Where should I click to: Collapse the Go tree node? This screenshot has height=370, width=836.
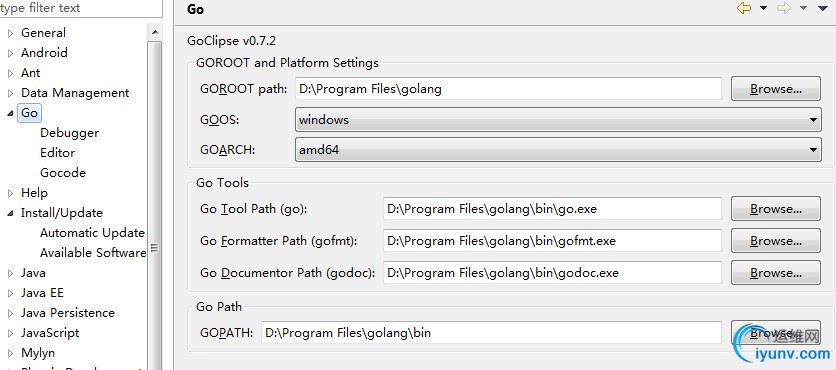[10, 113]
